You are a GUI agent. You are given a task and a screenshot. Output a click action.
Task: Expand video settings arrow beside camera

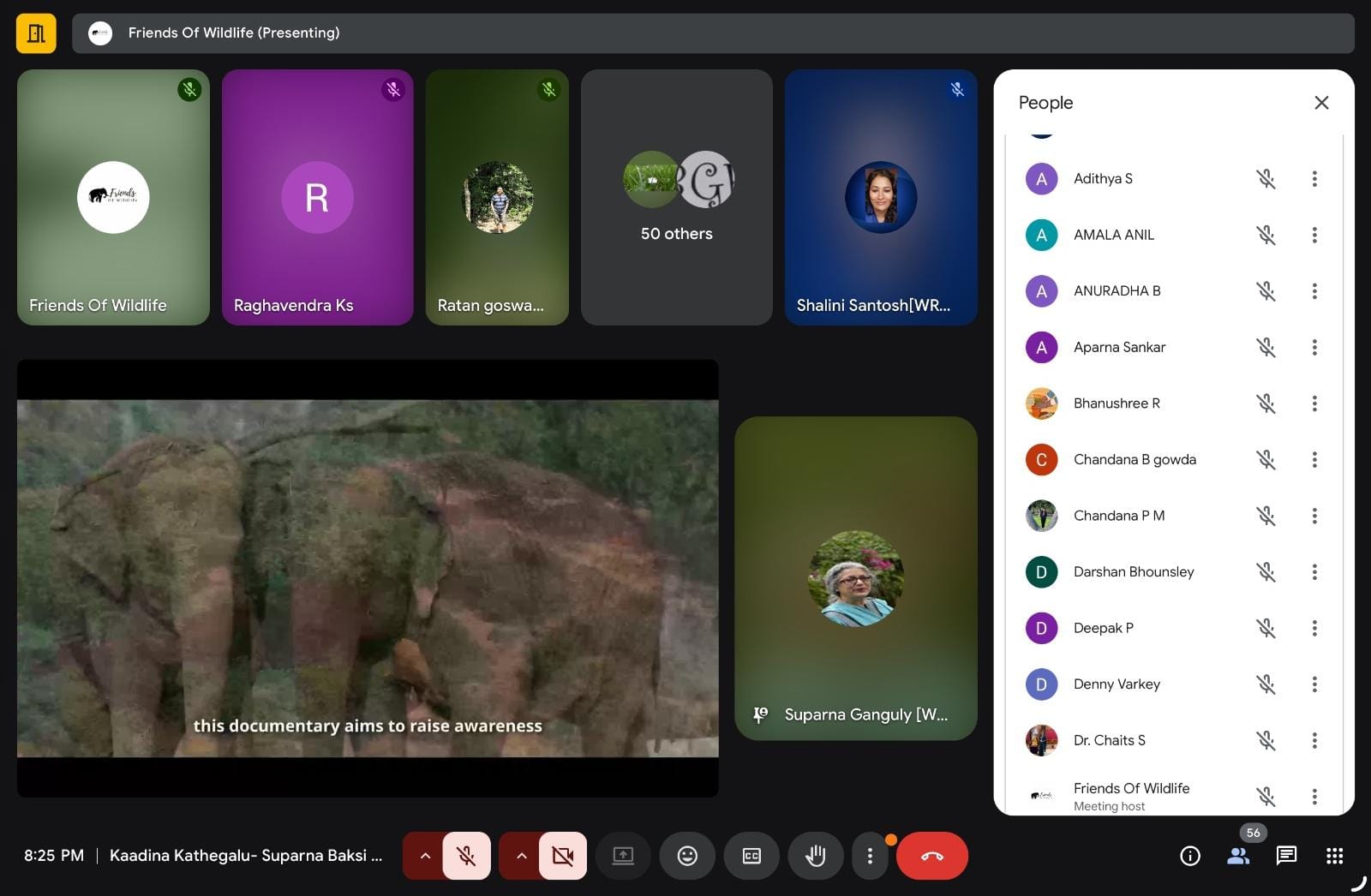coord(521,856)
